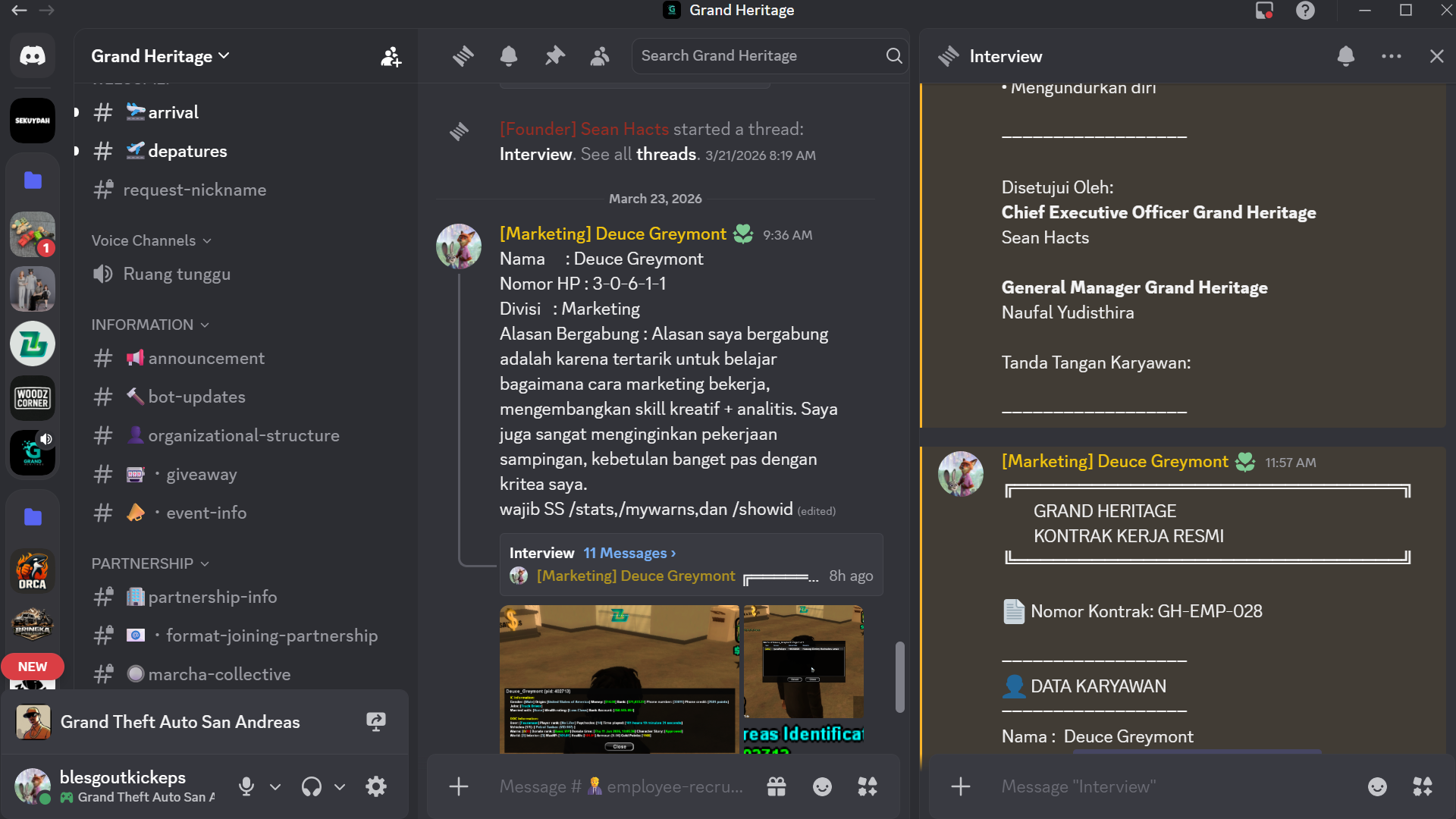Open Discord direct messages home
Screen dimensions: 1456x819
pos(33,55)
